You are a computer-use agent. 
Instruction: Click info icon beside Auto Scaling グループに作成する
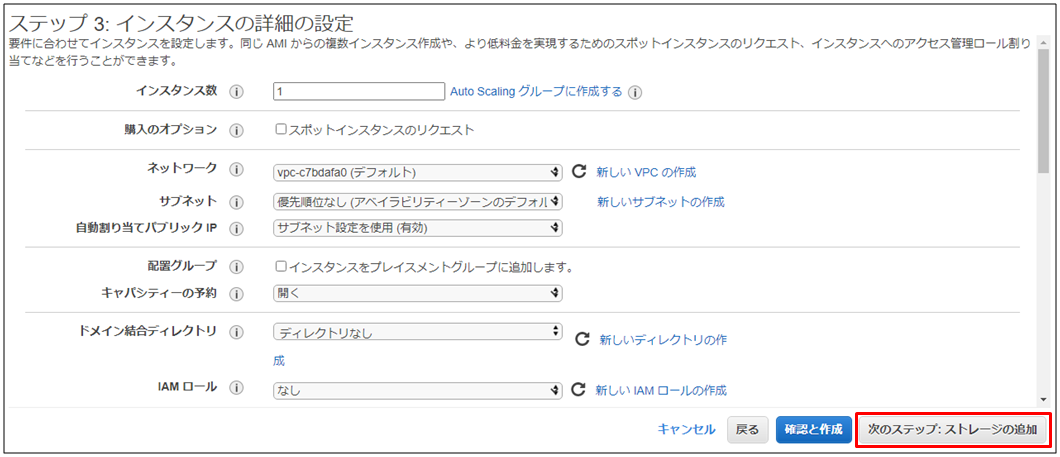(x=634, y=93)
